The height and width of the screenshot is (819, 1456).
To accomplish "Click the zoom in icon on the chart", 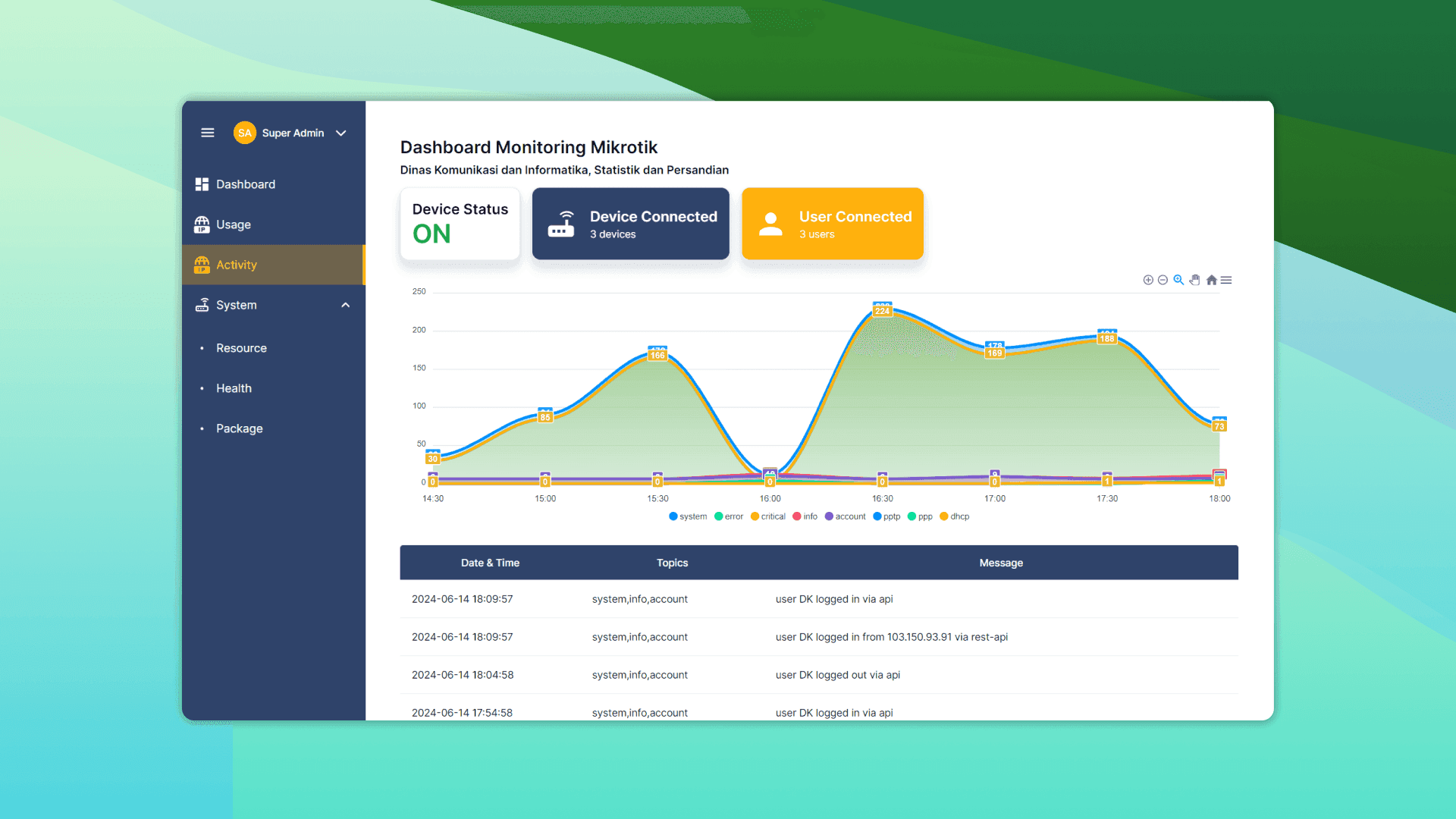I will (x=1148, y=280).
